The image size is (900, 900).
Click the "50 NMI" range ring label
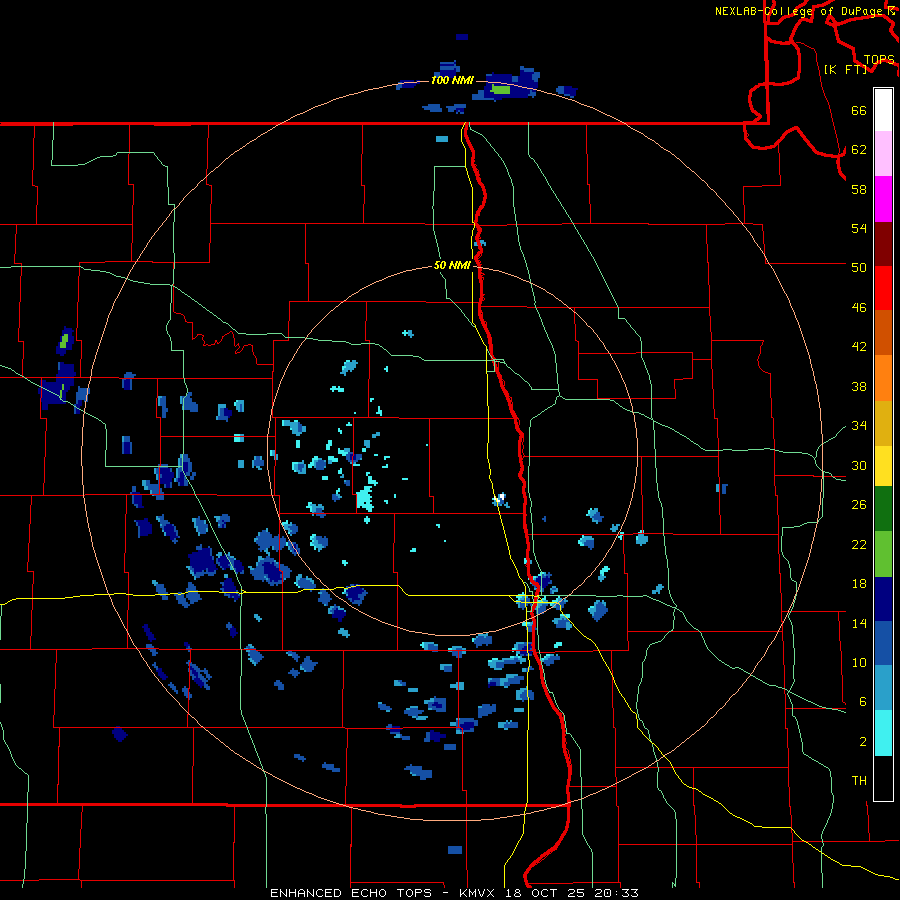point(452,265)
